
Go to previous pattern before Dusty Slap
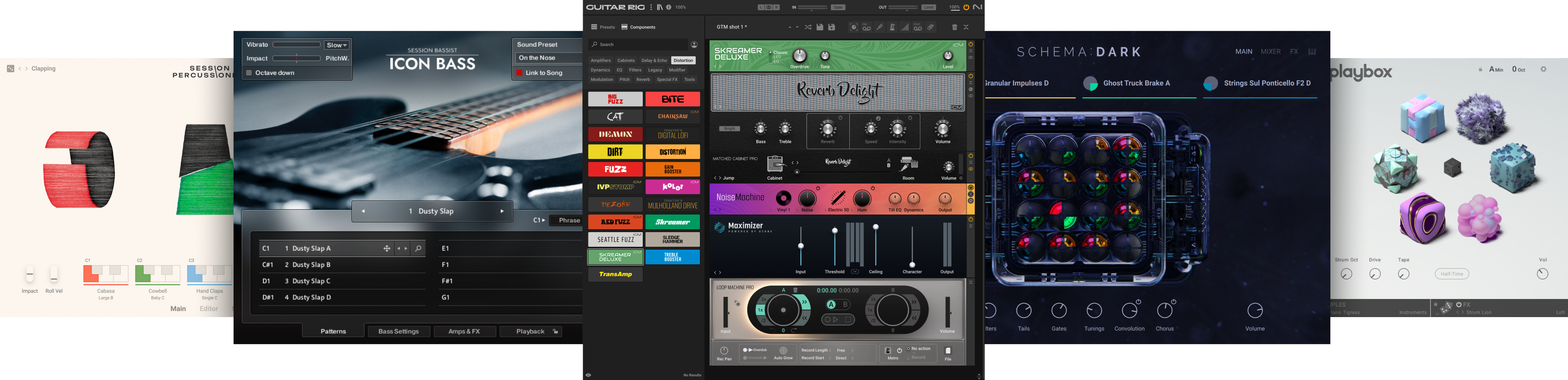(363, 211)
